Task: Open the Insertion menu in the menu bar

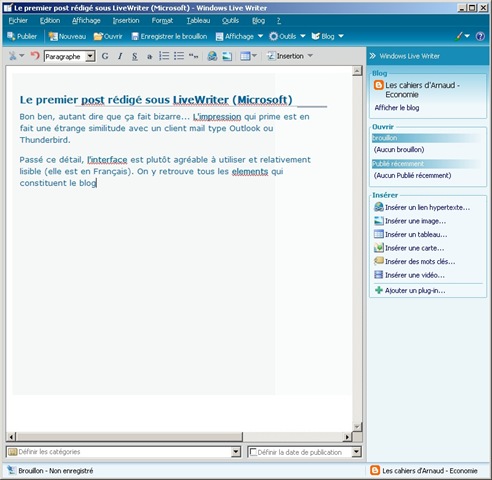Action: 126,21
